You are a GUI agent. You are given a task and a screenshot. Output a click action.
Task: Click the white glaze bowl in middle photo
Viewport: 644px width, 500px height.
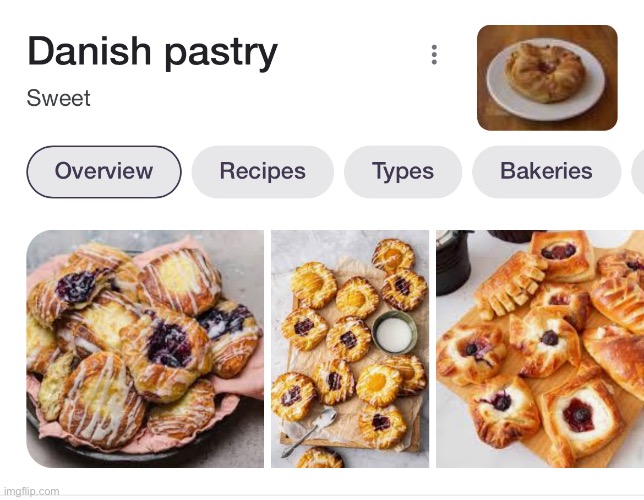click(x=393, y=332)
